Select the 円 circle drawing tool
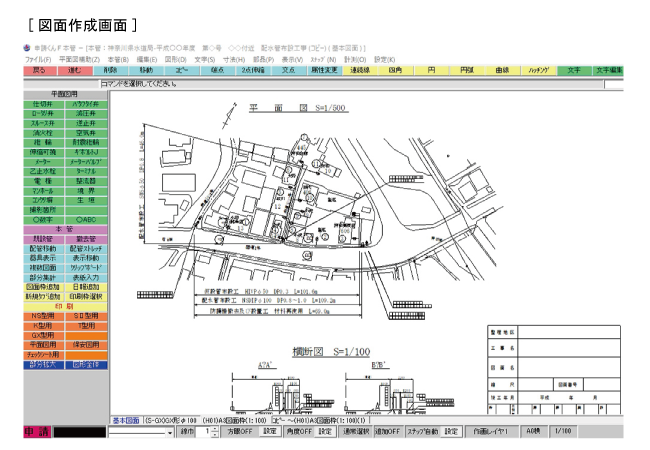The width and height of the screenshot is (650, 450). (x=431, y=72)
